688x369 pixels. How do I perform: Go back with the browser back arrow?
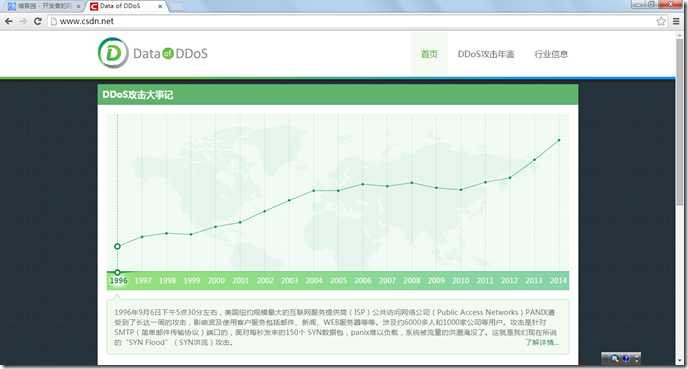[x=8, y=21]
